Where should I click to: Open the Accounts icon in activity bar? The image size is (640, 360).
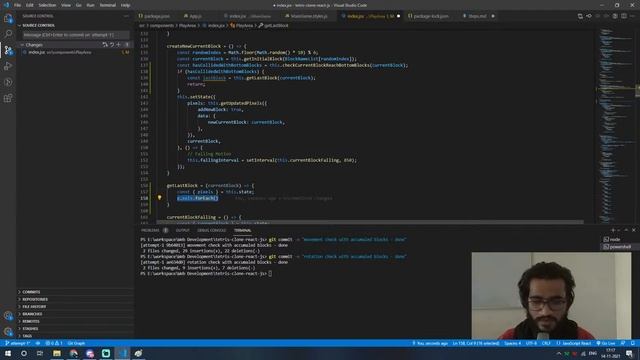pos(8,316)
